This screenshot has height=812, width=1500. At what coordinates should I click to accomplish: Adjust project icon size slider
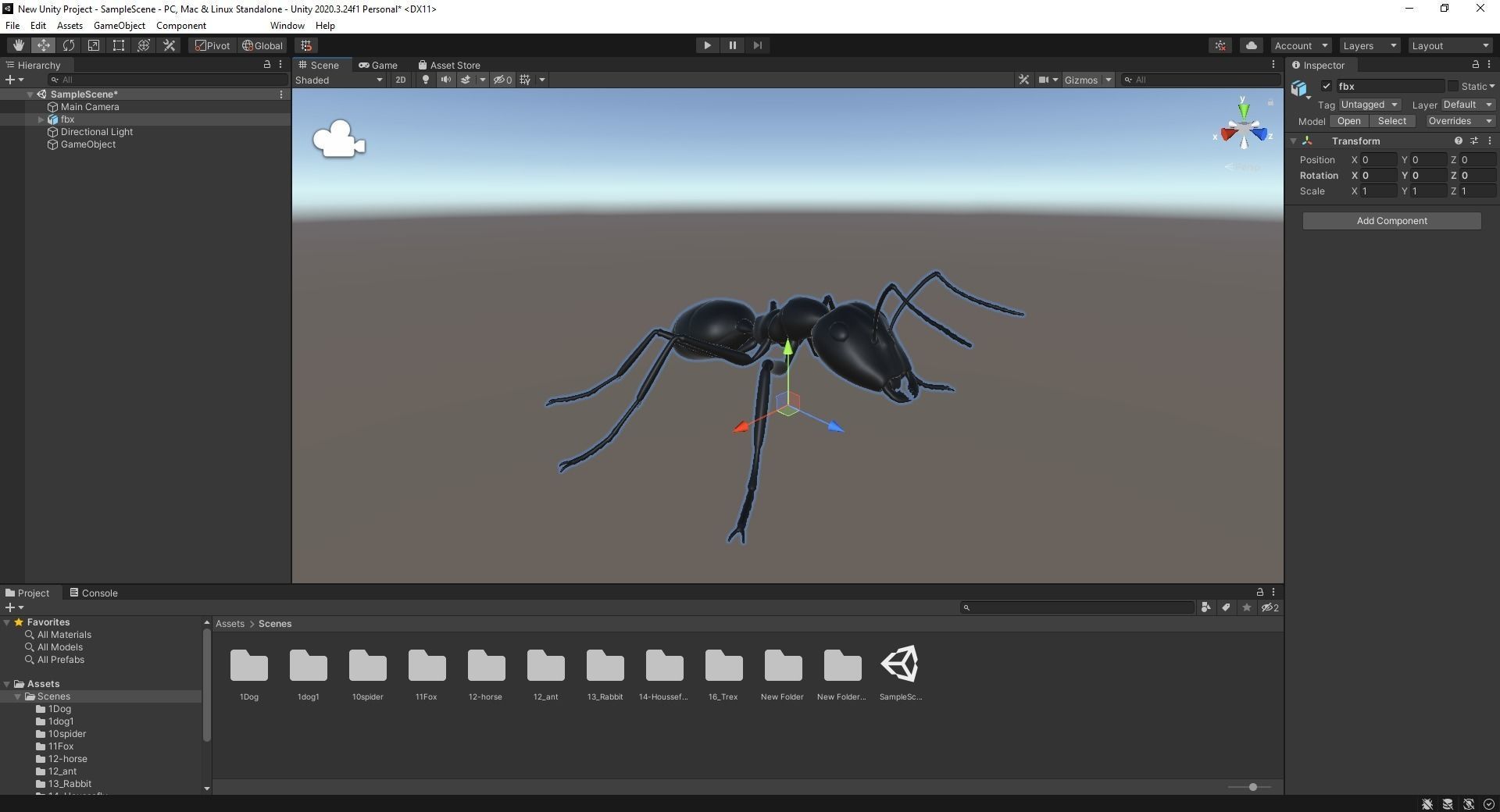coord(1252,787)
